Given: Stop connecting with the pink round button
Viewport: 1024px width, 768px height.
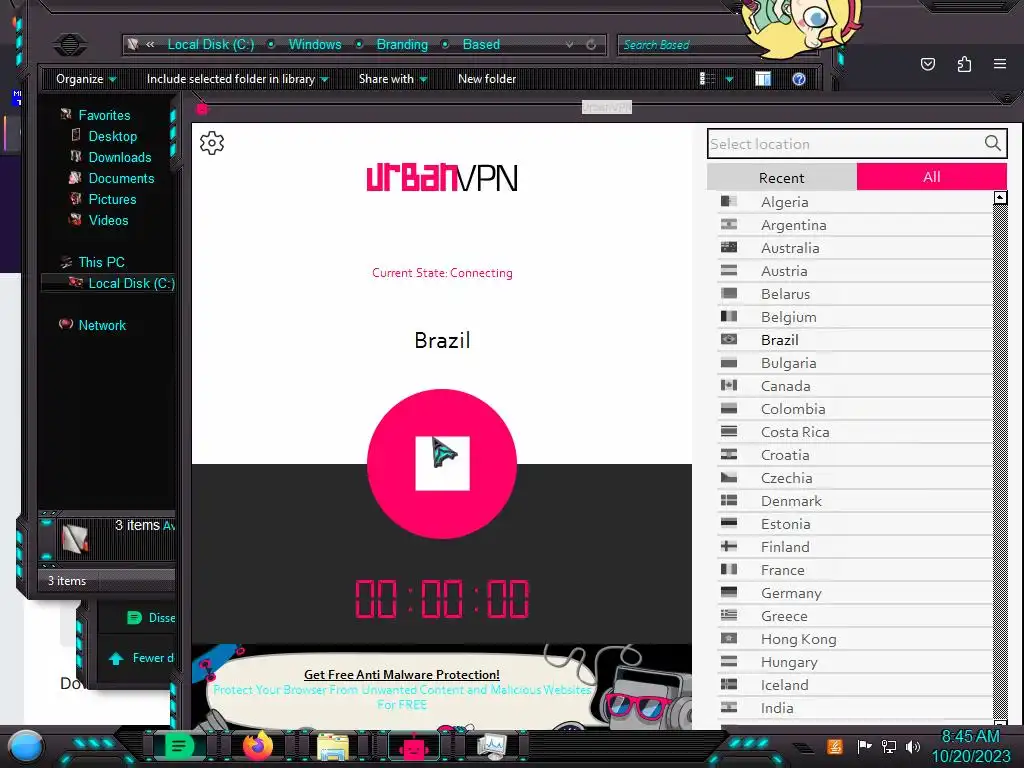Looking at the screenshot, I should (442, 464).
